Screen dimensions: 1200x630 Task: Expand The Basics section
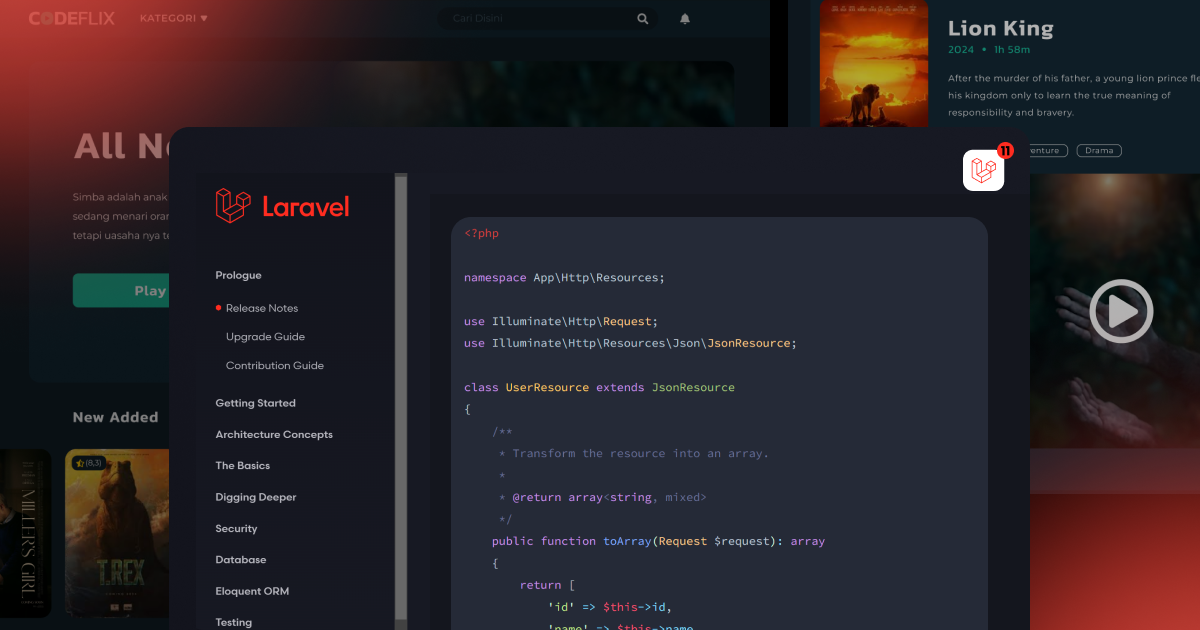click(x=242, y=466)
